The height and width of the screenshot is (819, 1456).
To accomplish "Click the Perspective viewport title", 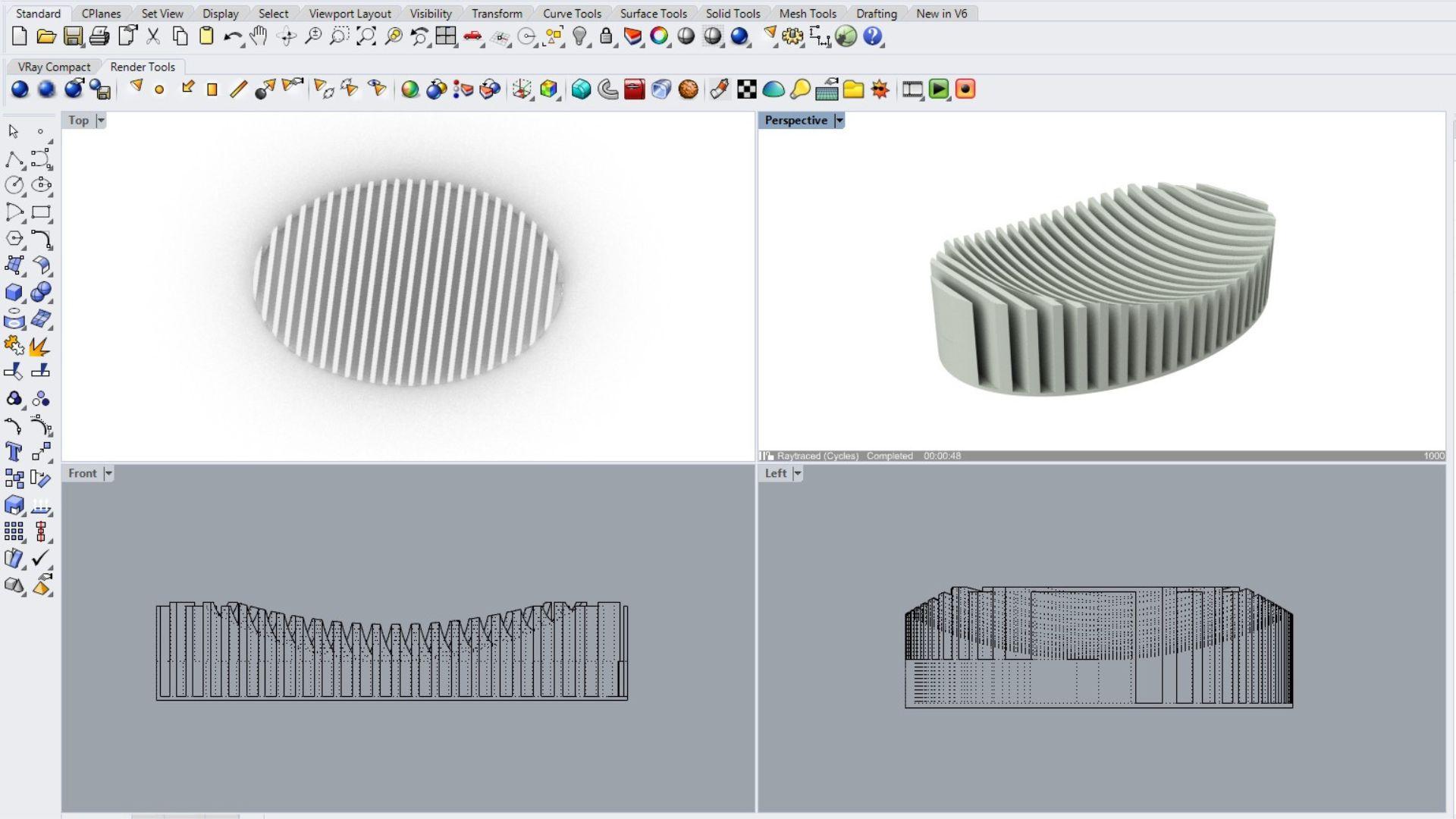I will (795, 121).
